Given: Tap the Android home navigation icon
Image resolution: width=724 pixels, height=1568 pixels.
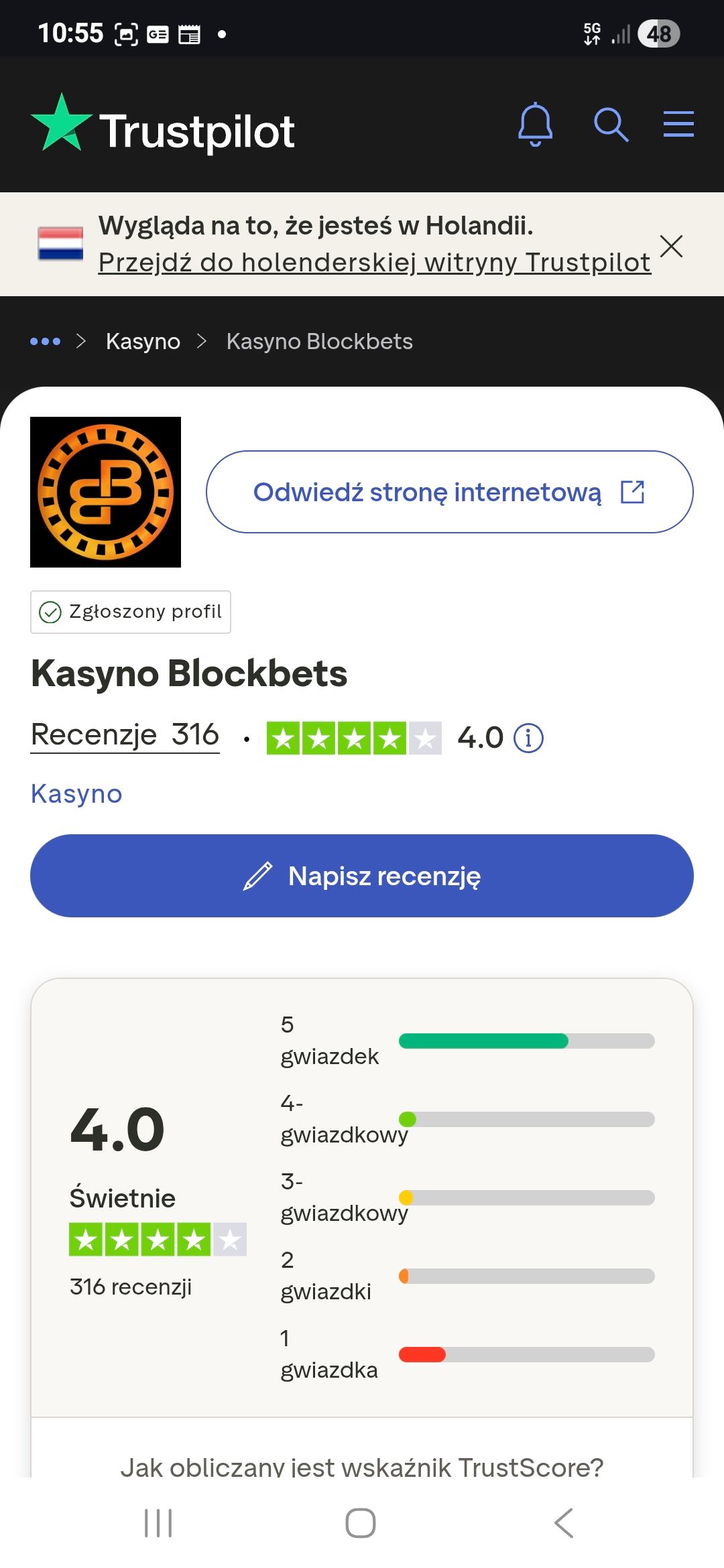Looking at the screenshot, I should point(361,1522).
